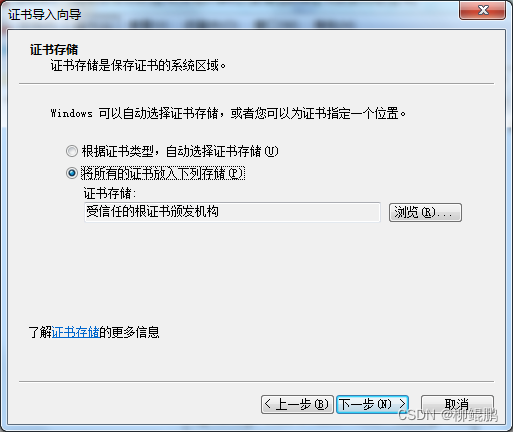The width and height of the screenshot is (513, 432).
Task: Click the 自动选择证书存储(U) option label text
Action: [180, 151]
